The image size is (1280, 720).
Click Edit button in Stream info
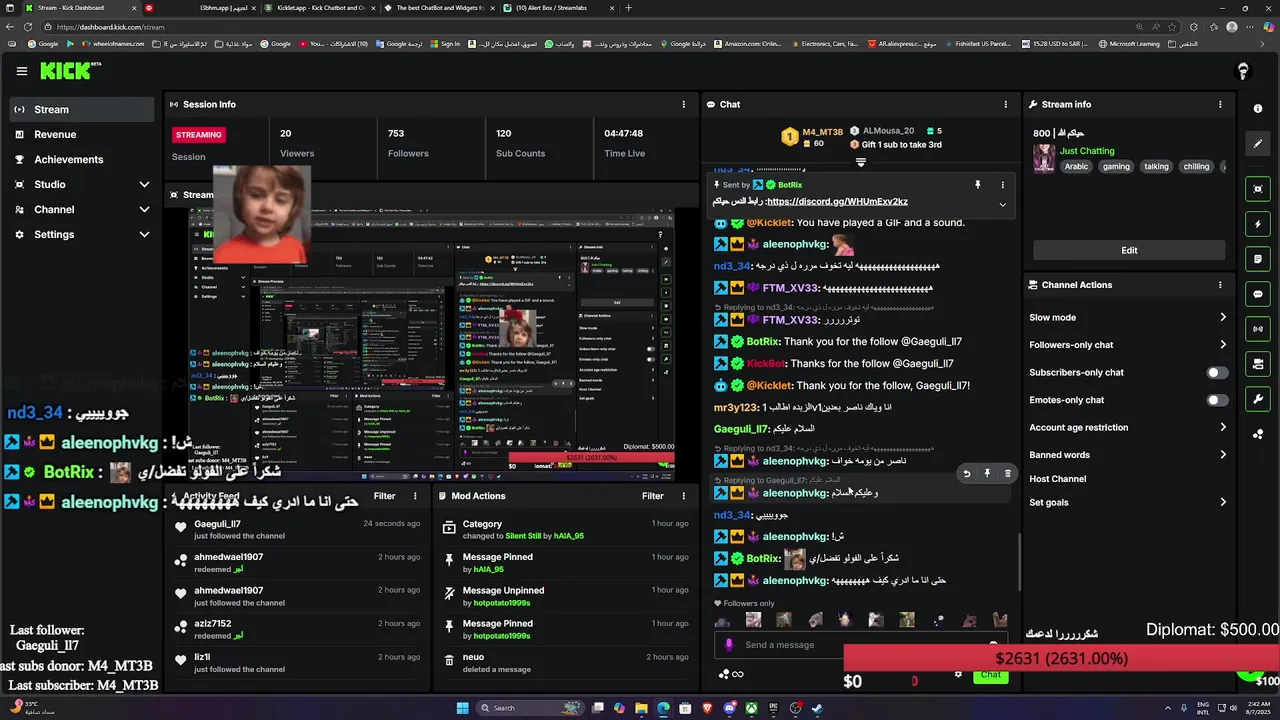point(1129,250)
